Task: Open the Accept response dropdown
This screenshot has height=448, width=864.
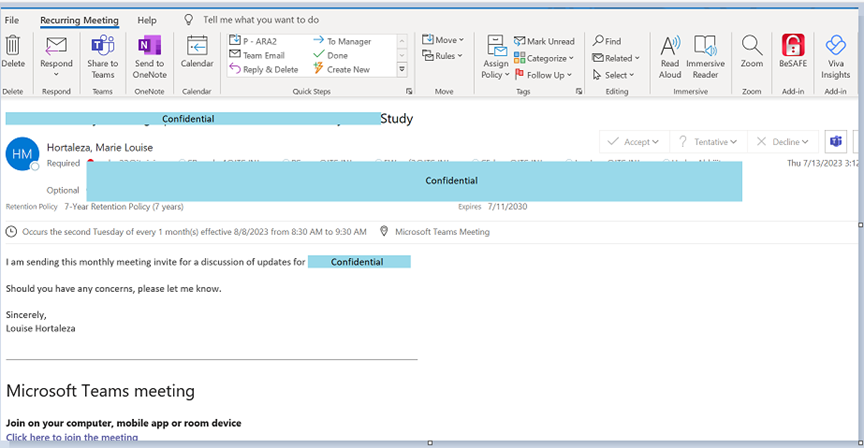Action: click(x=634, y=142)
